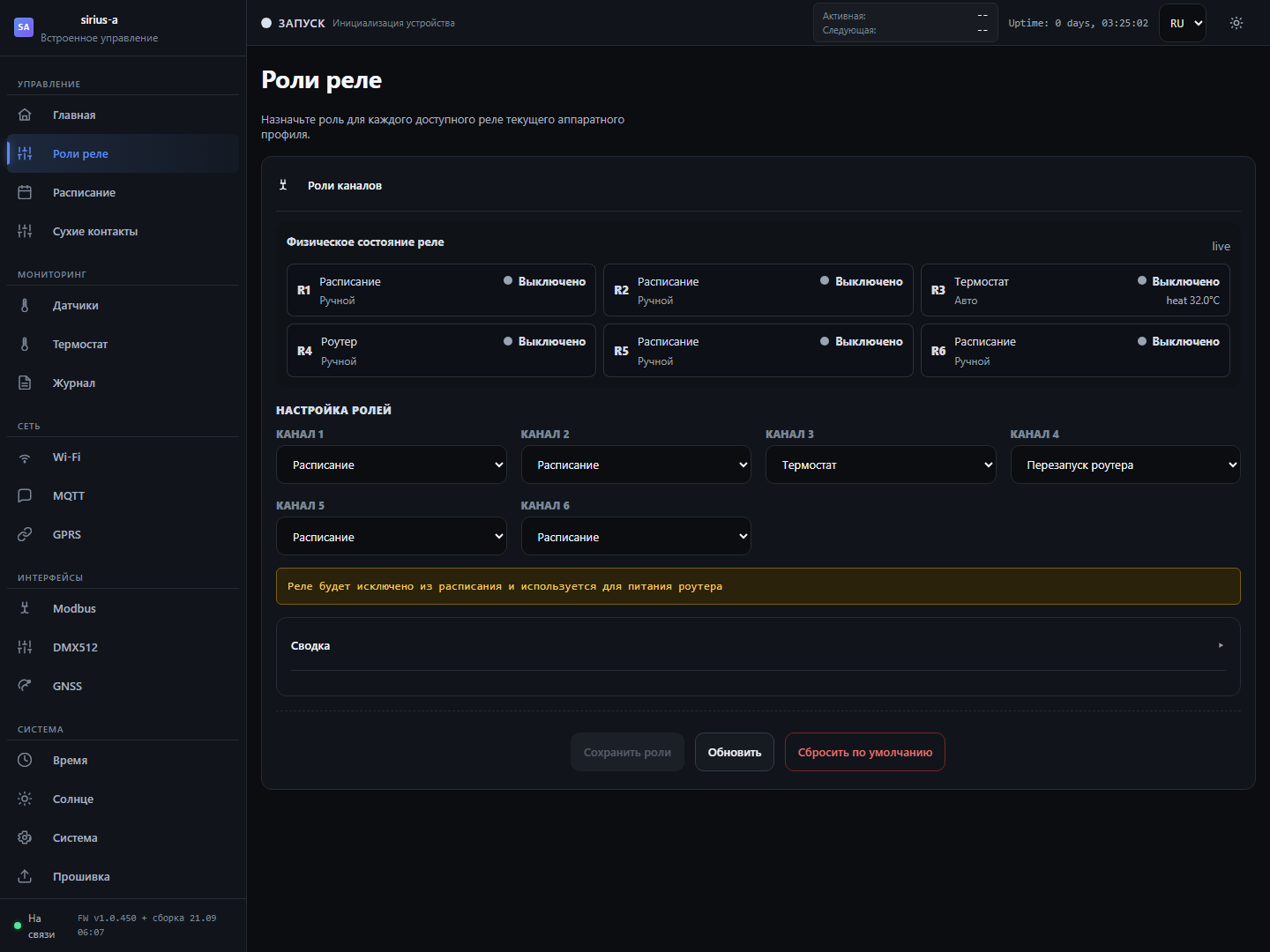The width and height of the screenshot is (1270, 952).
Task: Click the satellite icon beside GNSS
Action: click(x=25, y=686)
